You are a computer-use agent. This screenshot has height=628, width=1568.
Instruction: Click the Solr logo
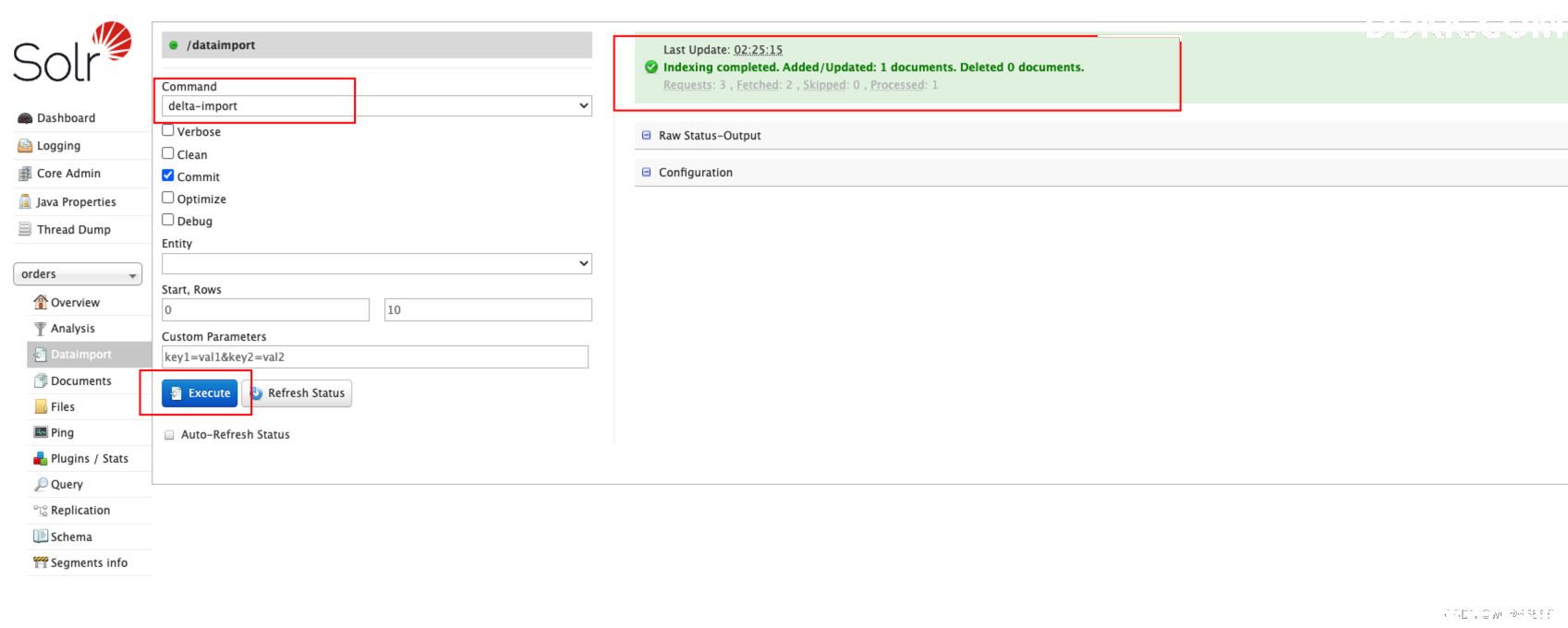point(72,52)
